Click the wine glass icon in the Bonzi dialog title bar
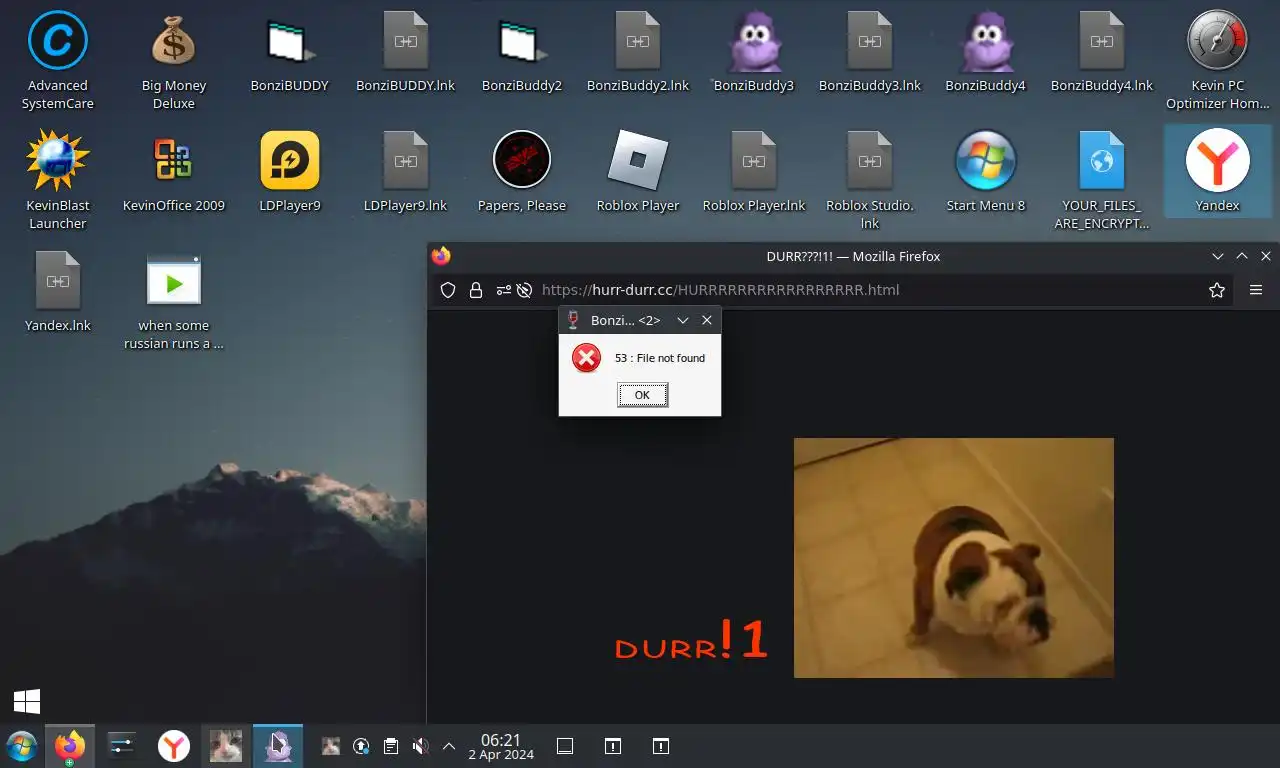The width and height of the screenshot is (1280, 768). 573,320
